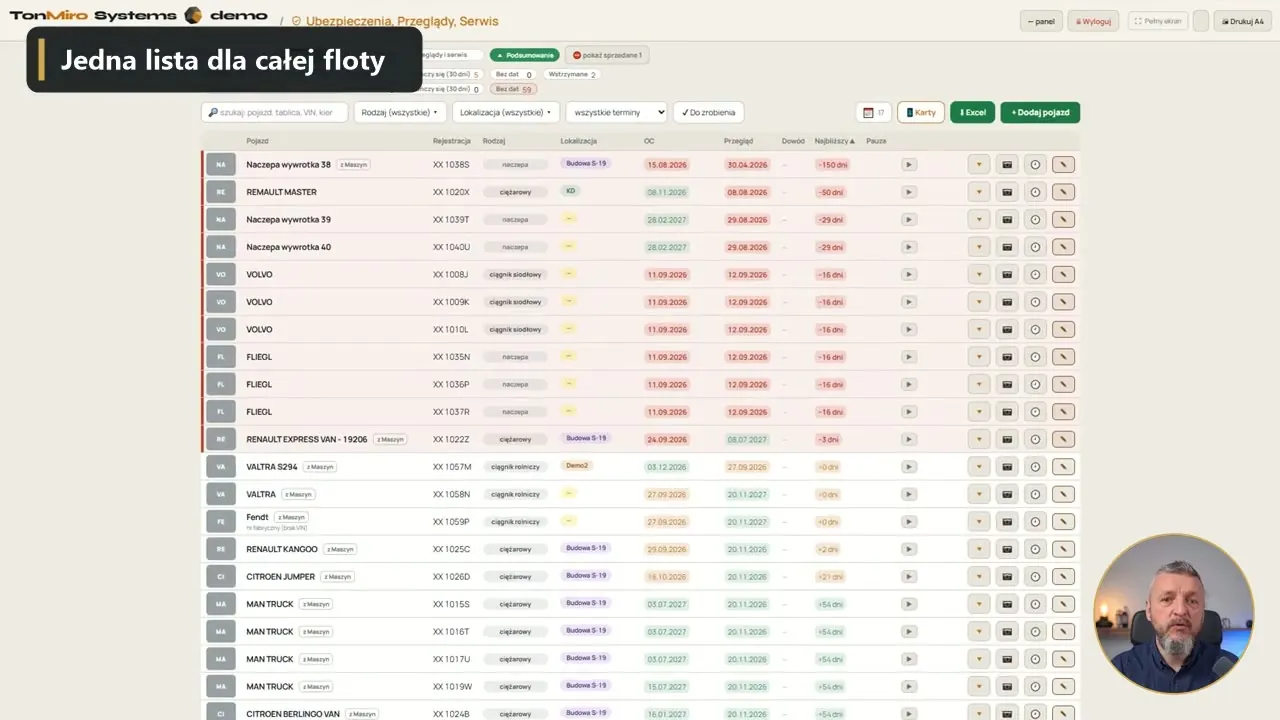1280x720 pixels.
Task: Toggle the Bez dat 59 filter chip
Action: click(x=514, y=89)
